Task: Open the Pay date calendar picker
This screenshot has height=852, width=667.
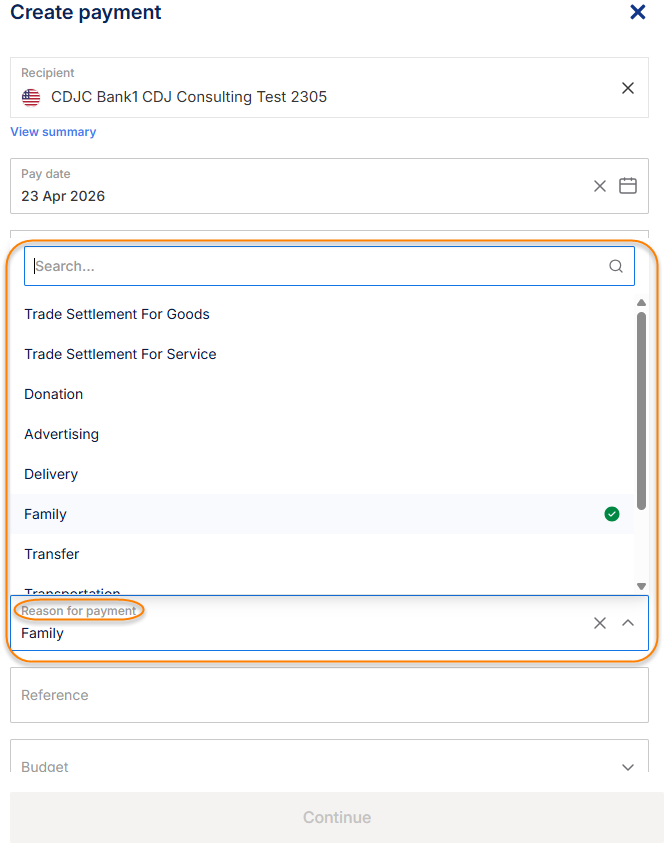Action: point(628,186)
